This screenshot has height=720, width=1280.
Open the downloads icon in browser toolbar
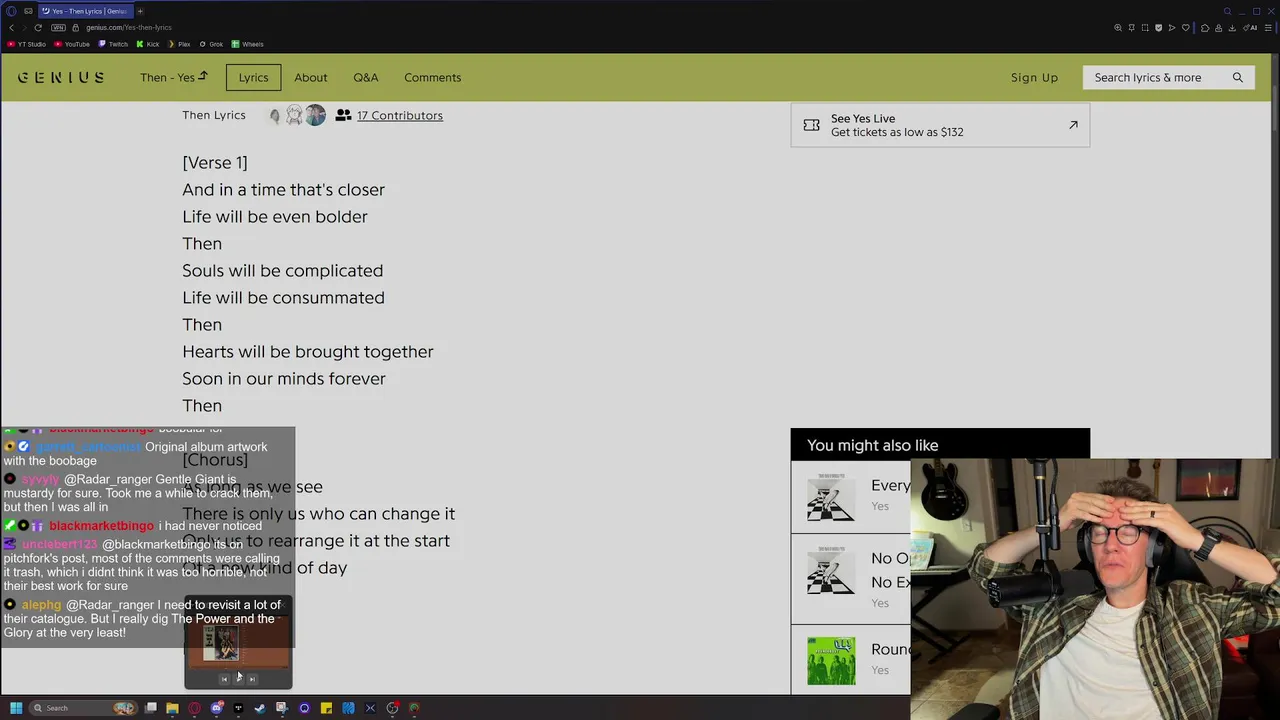[x=1232, y=28]
